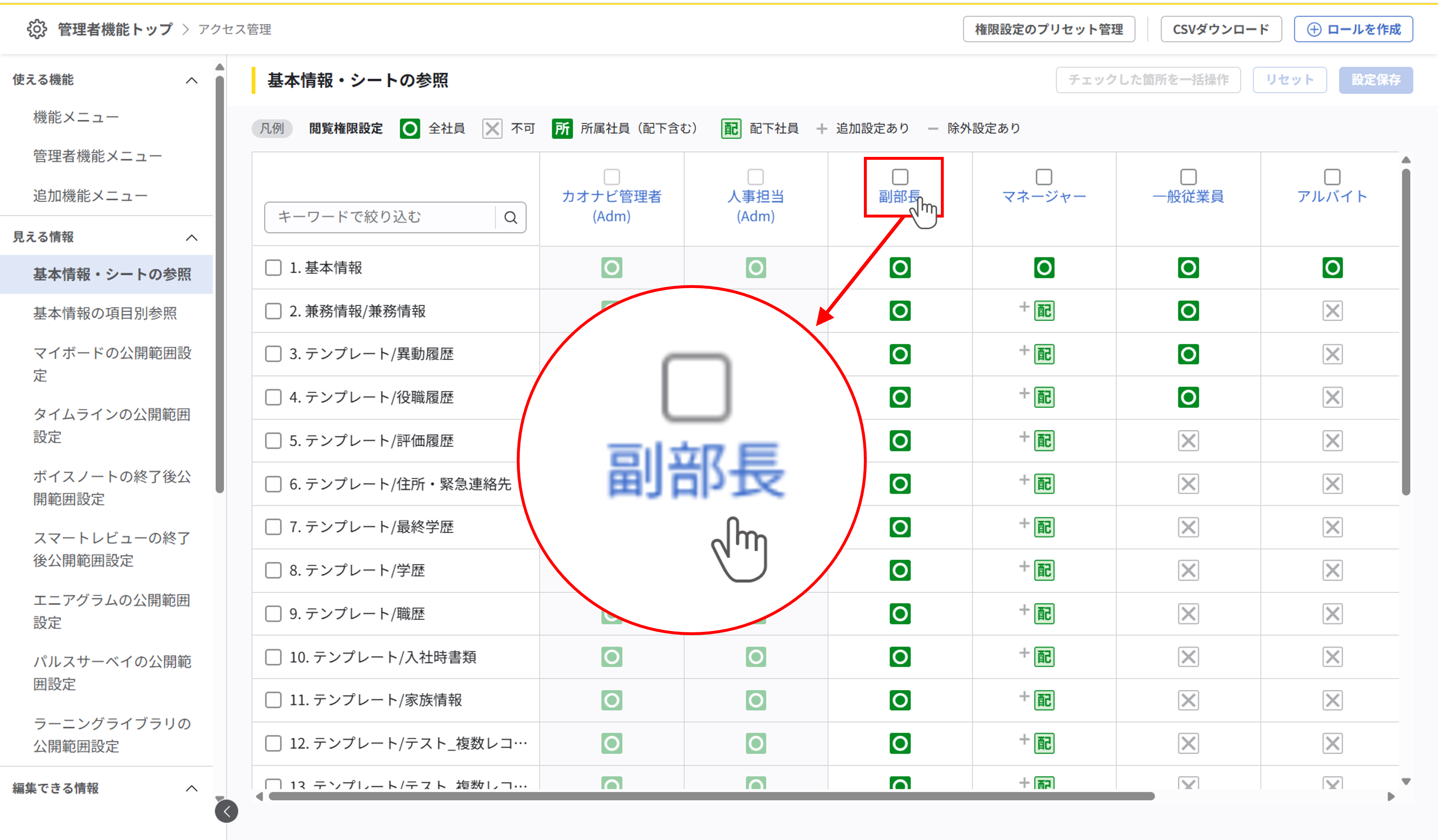The image size is (1438, 840).
Task: Click 副部長 circle icon in 役職履歴 row
Action: (900, 397)
